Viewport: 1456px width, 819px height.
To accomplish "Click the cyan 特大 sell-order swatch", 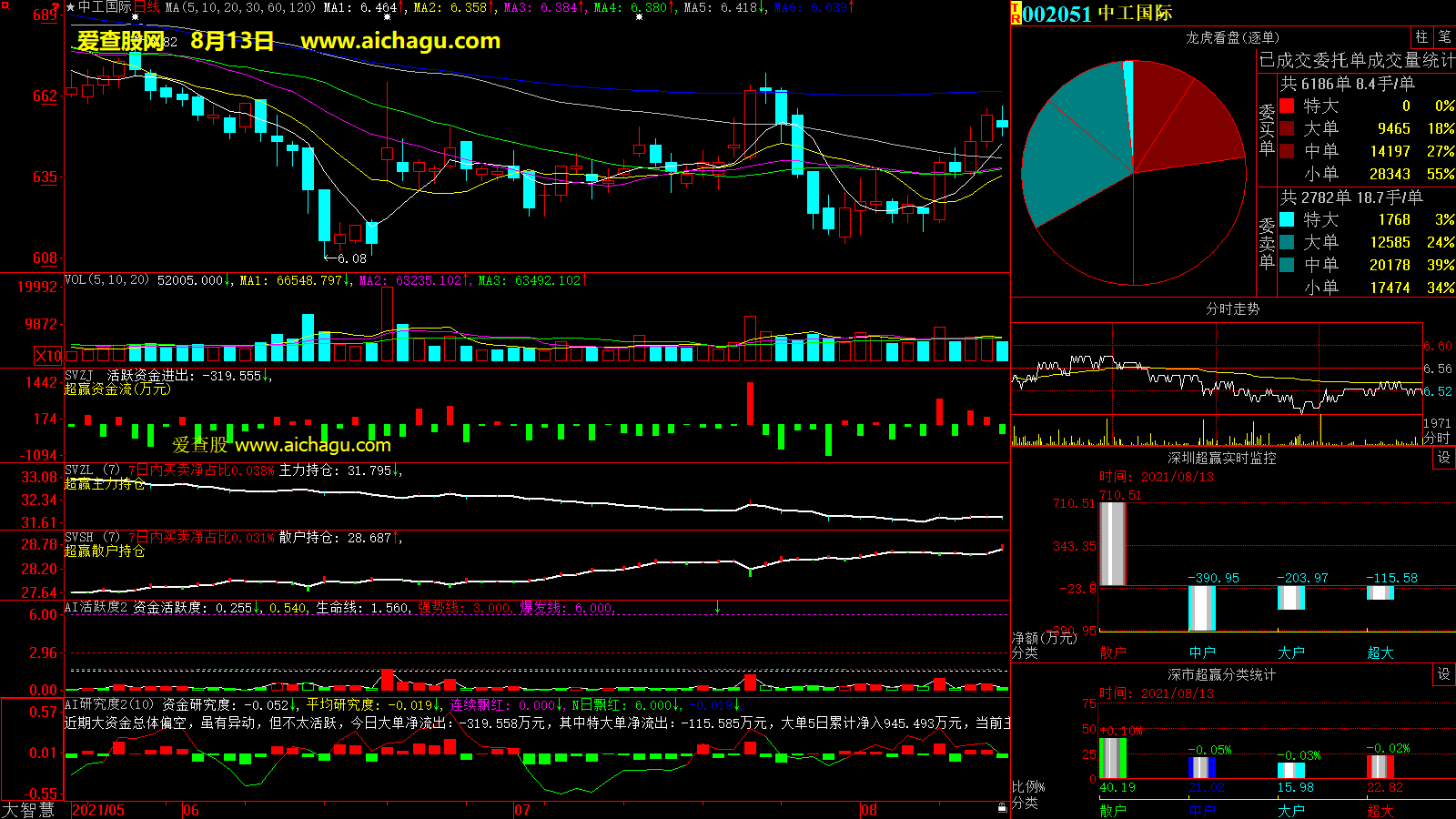I will (x=1287, y=219).
